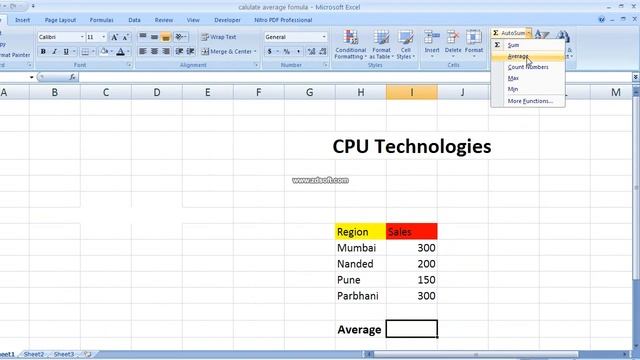Apply the Fill Color bucket
The width and height of the screenshot is (640, 360).
(104, 51)
